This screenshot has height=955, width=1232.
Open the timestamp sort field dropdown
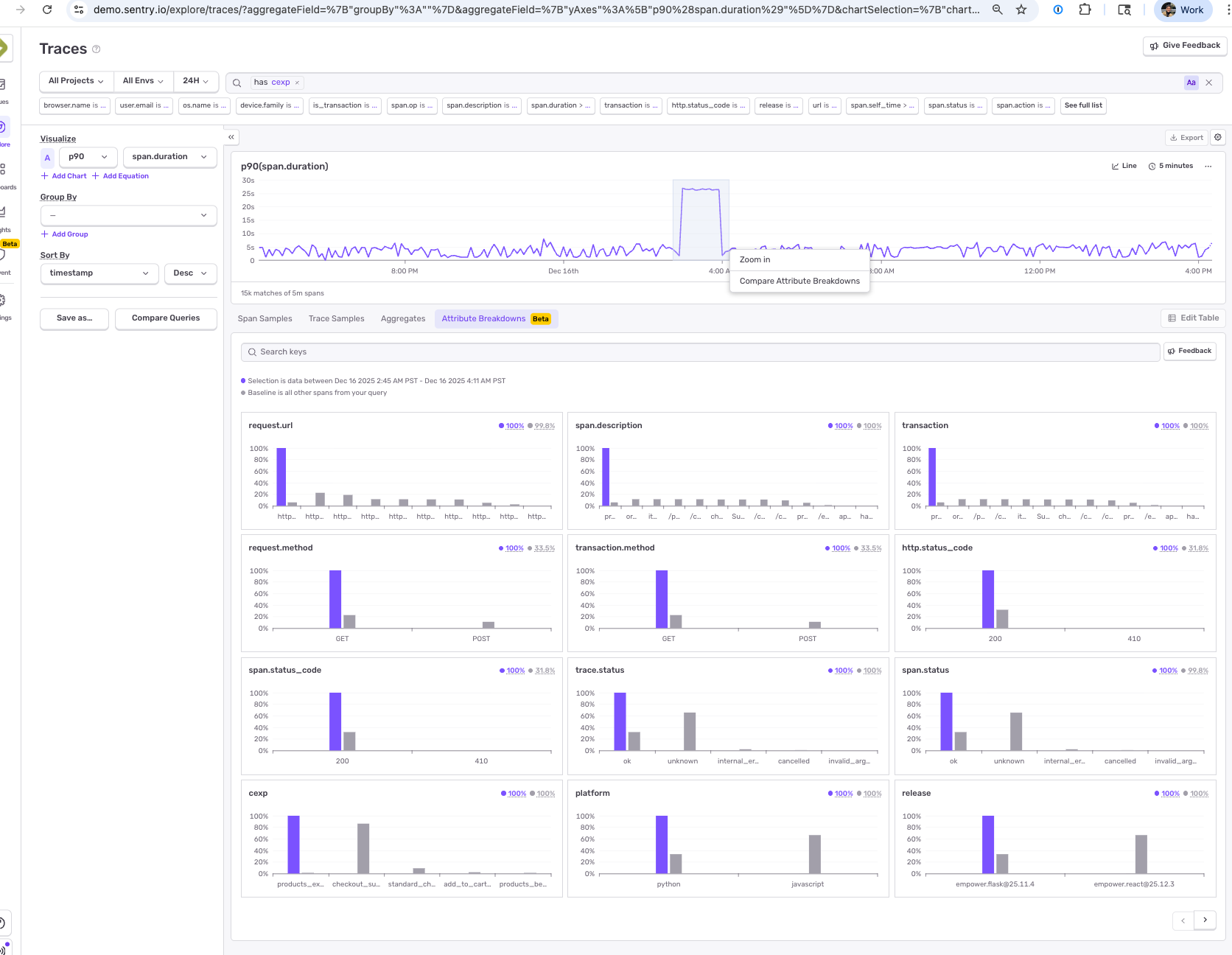click(x=99, y=273)
